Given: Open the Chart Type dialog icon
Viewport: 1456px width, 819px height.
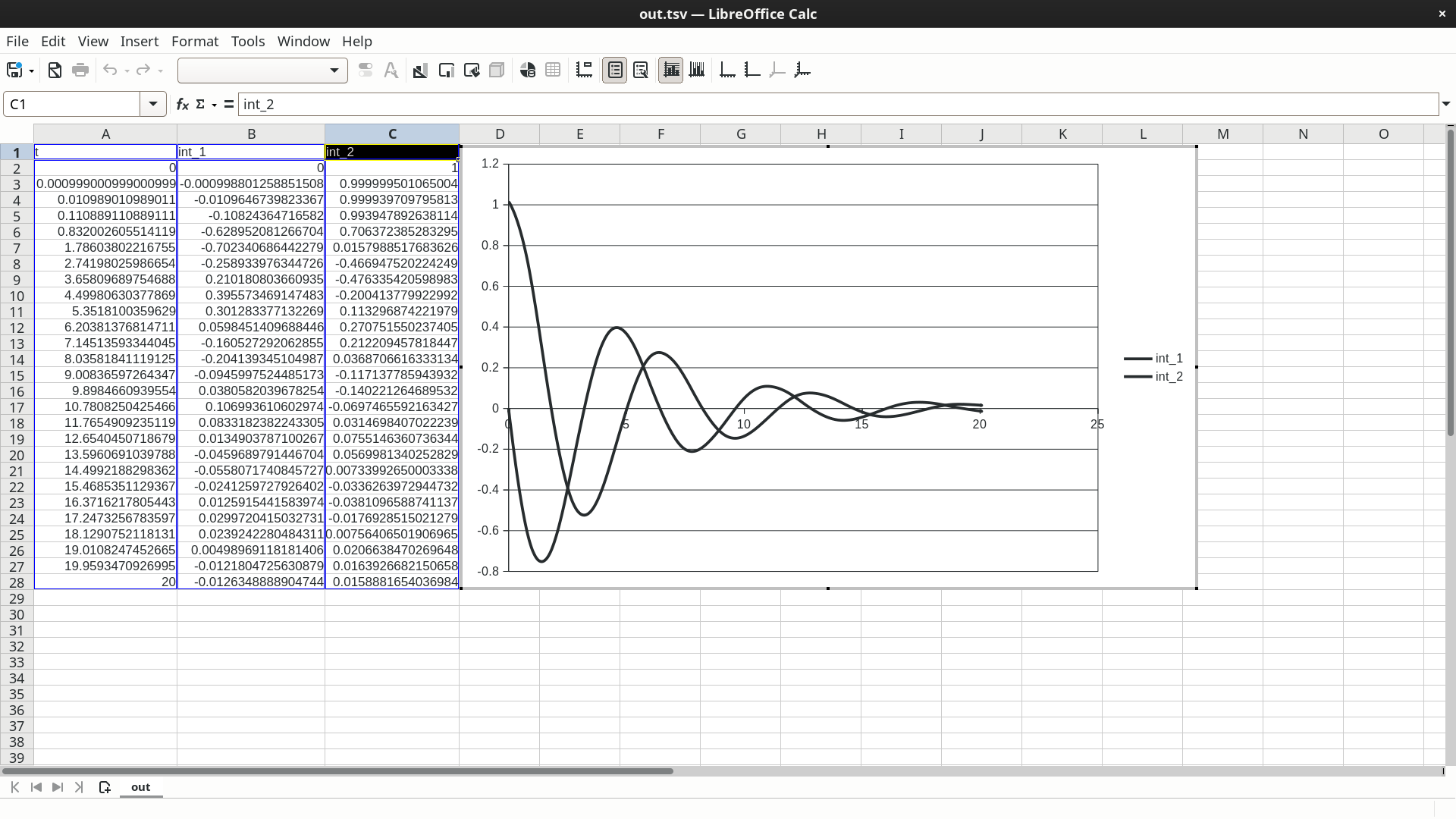Looking at the screenshot, I should pos(419,71).
